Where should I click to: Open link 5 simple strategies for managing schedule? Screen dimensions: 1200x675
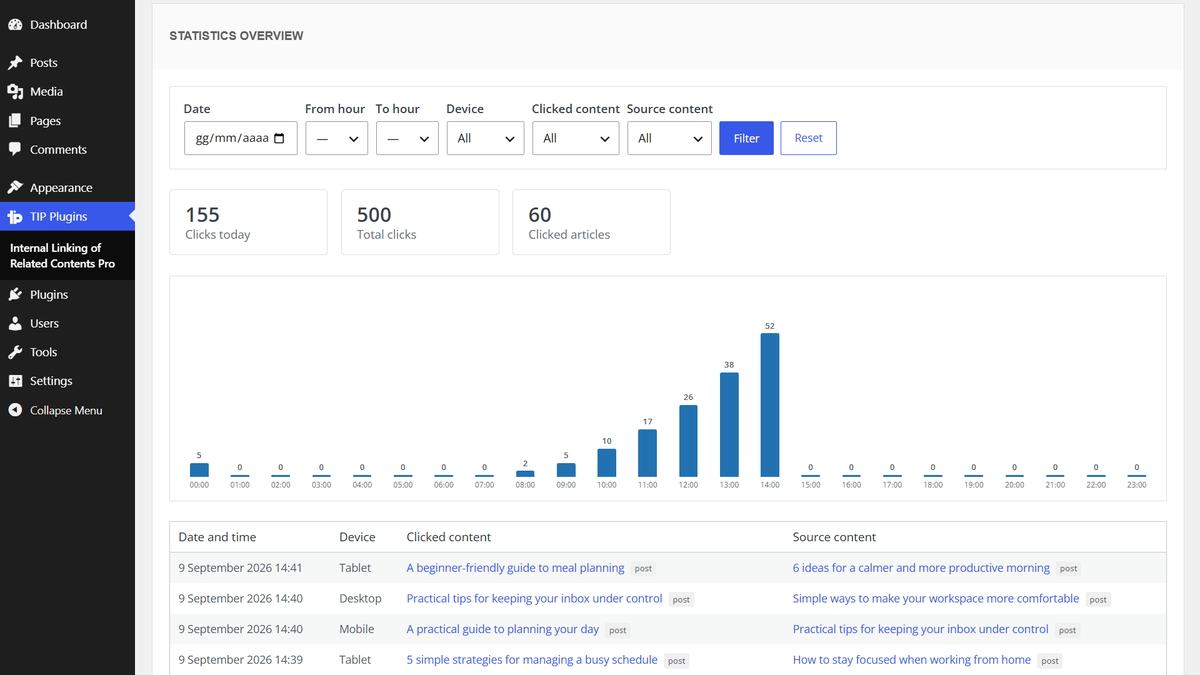[532, 660]
